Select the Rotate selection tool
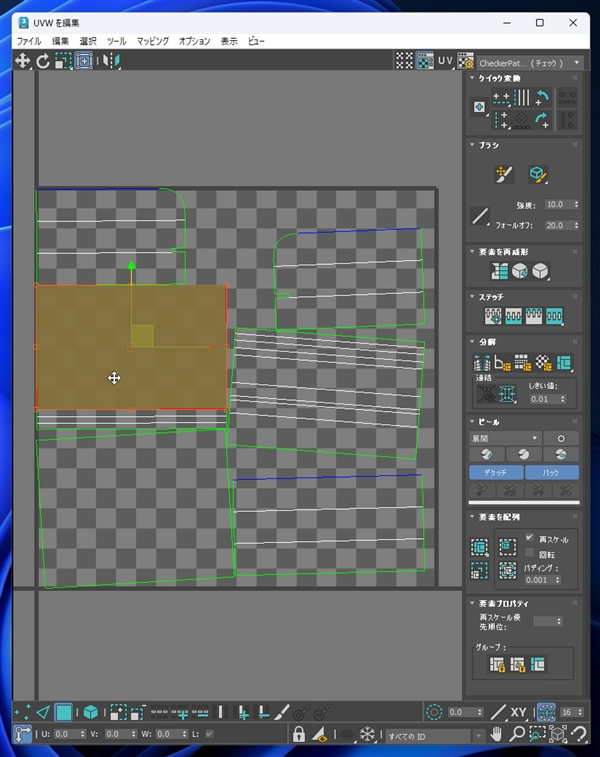The width and height of the screenshot is (600, 757). click(42, 61)
